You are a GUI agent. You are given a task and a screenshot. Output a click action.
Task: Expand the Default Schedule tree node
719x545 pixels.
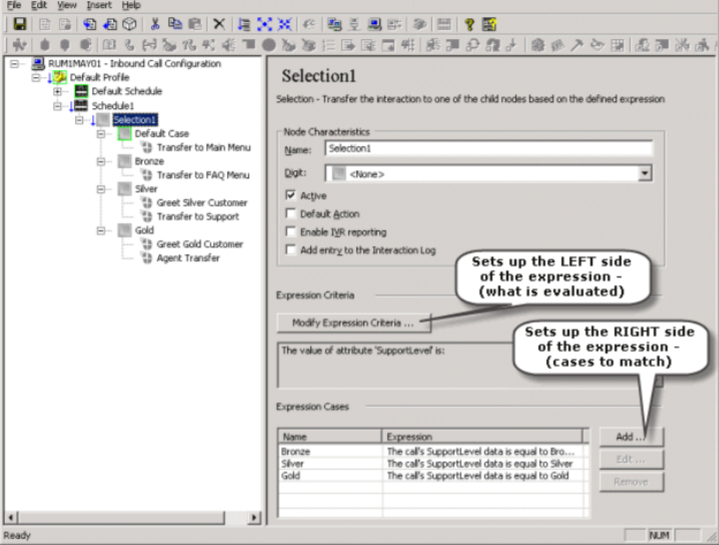point(57,91)
